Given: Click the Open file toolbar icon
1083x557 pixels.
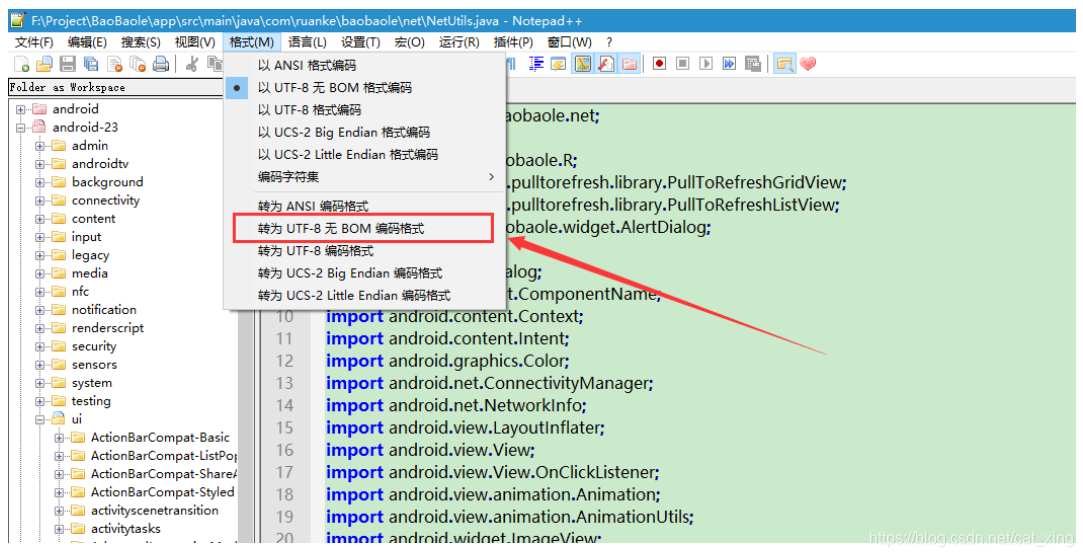Looking at the screenshot, I should tap(44, 64).
